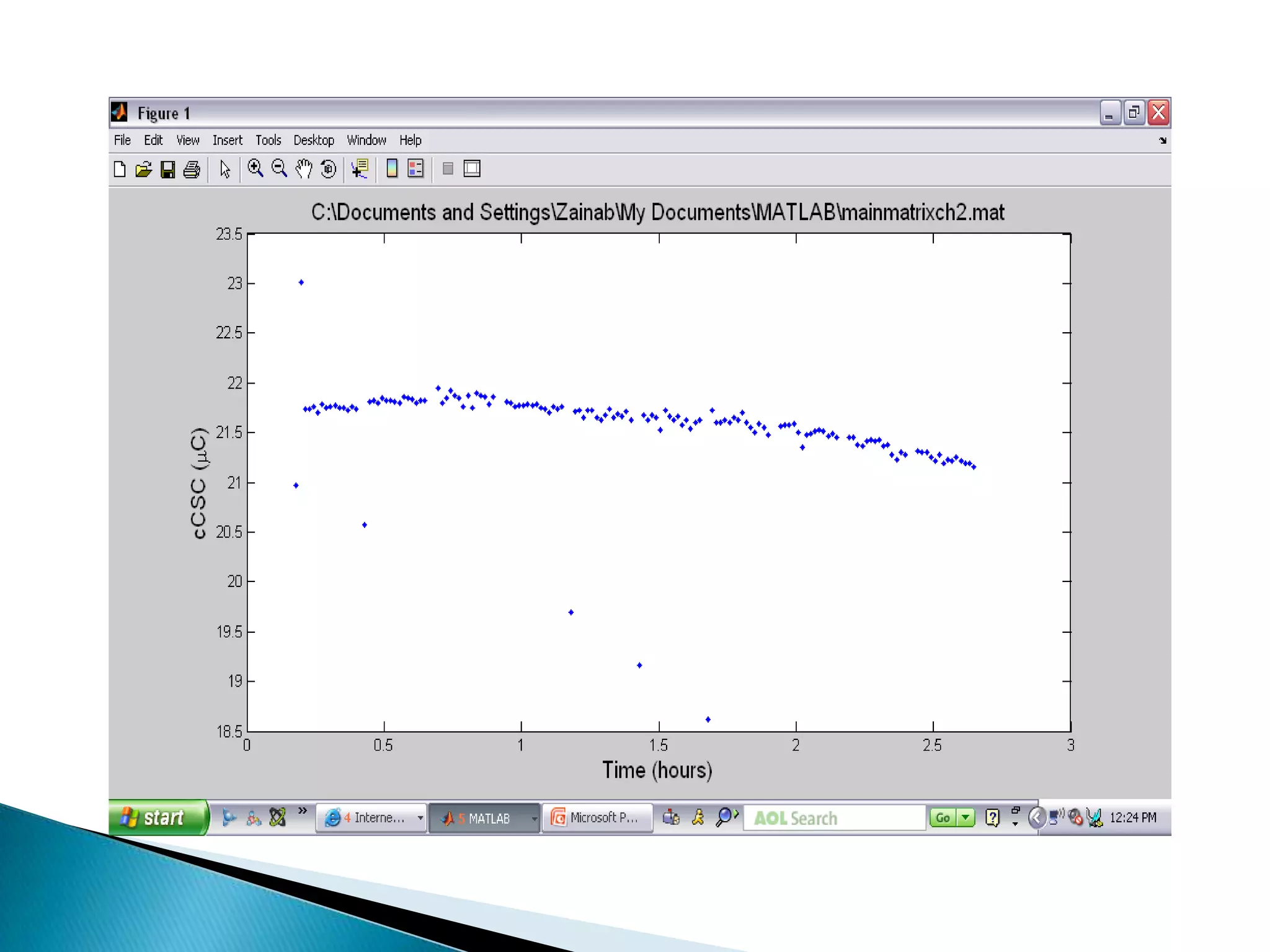Open a file with the folder icon
The height and width of the screenshot is (952, 1270).
click(143, 169)
